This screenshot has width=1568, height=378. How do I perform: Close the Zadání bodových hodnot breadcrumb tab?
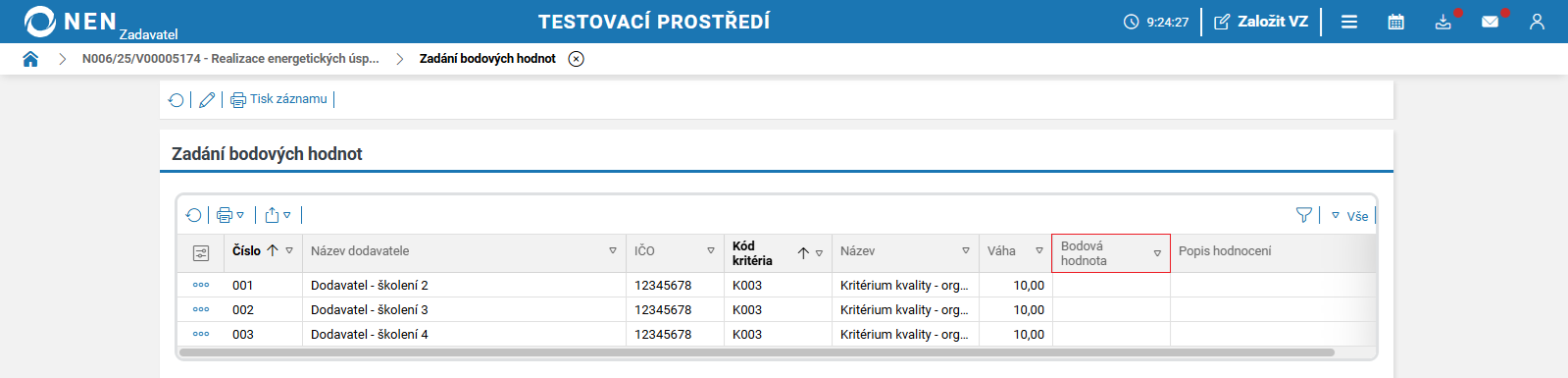pyautogui.click(x=577, y=59)
